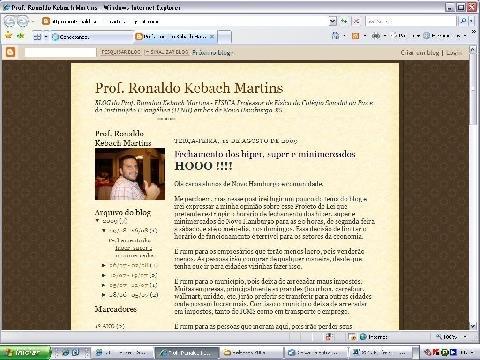Image resolution: width=480 pixels, height=360 pixels.
Task: Open the recent pages dropdown next to Forward
Action: tap(33, 22)
